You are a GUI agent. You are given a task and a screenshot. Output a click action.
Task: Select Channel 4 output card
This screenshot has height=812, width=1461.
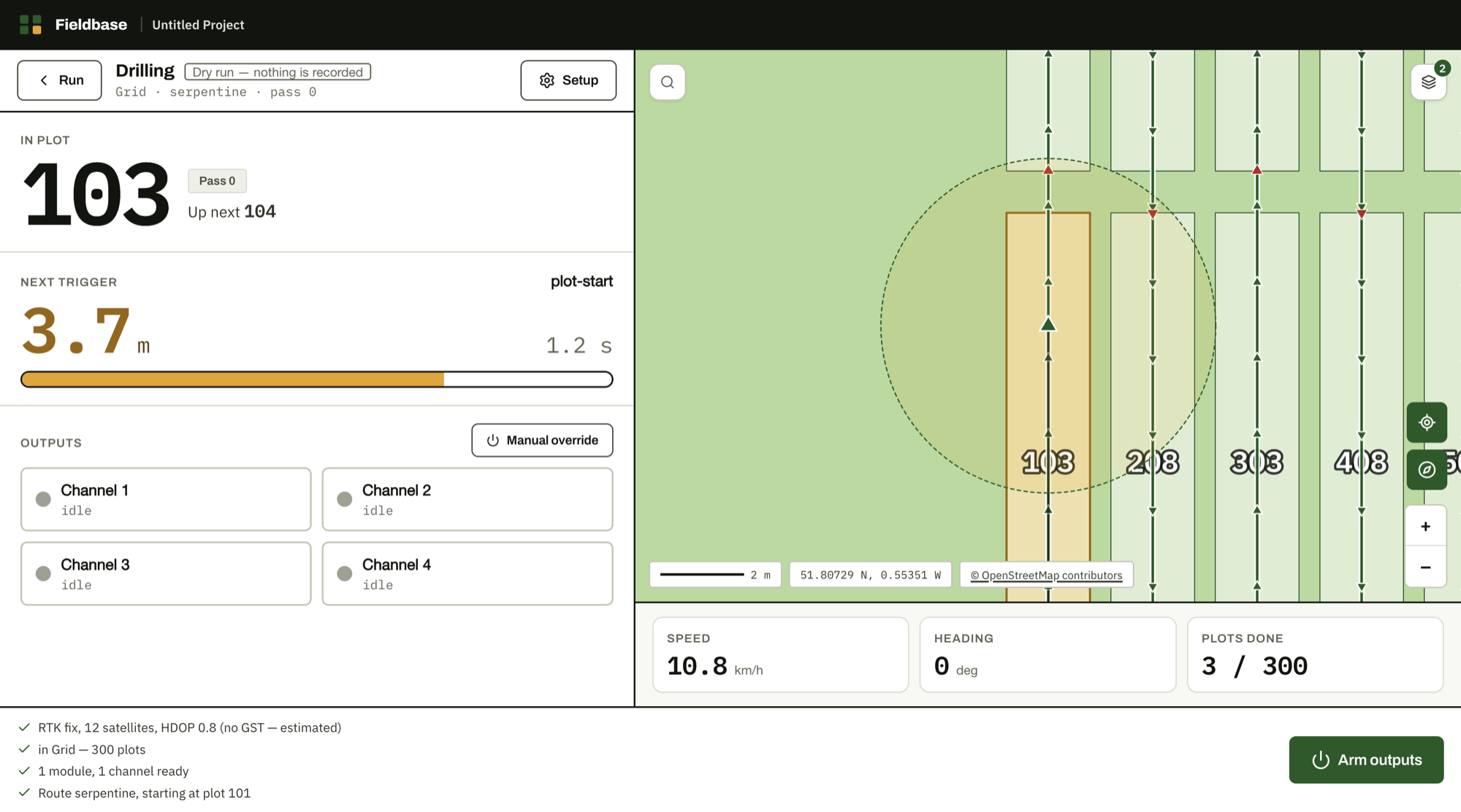468,573
